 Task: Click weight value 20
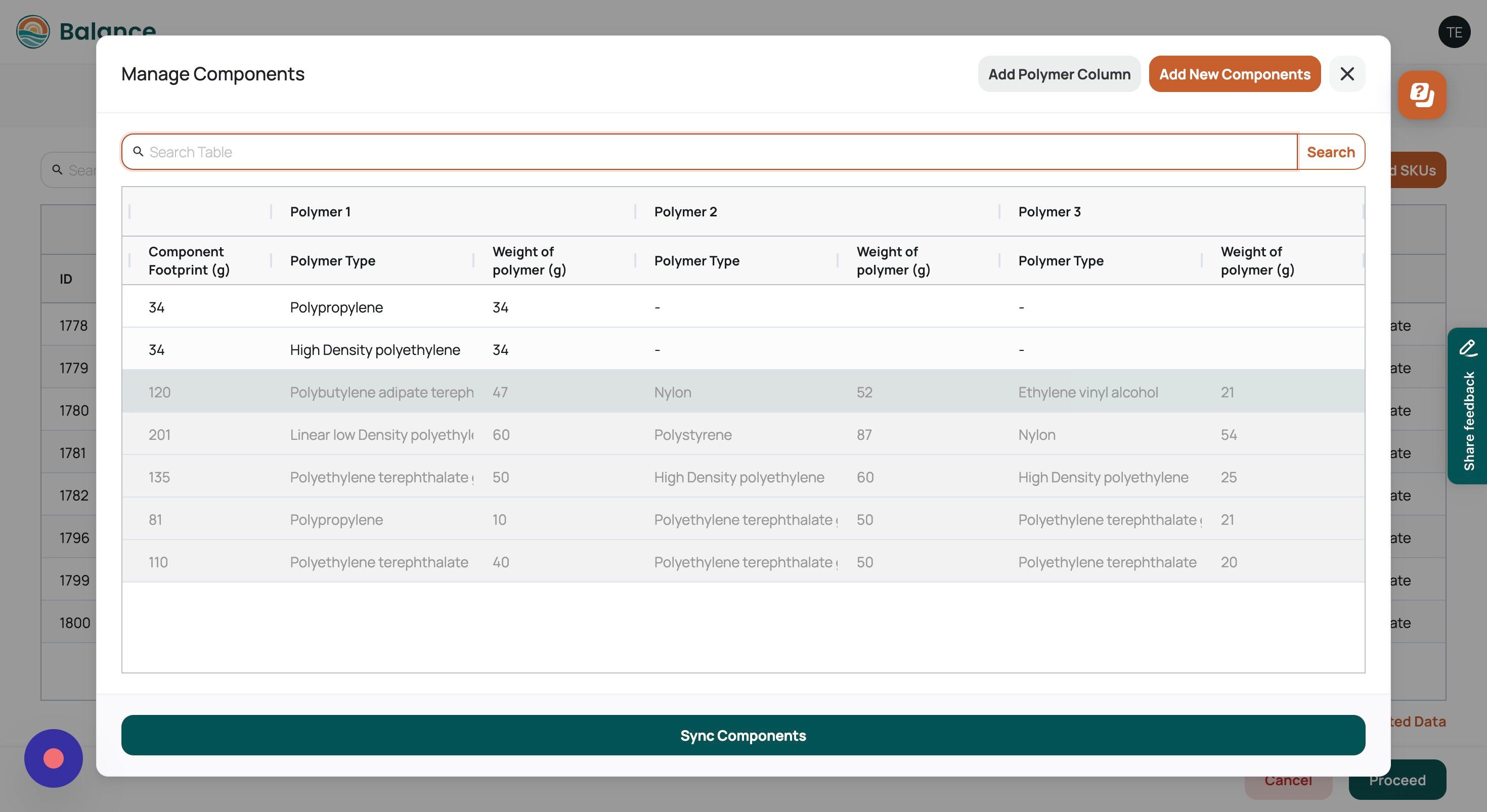pyautogui.click(x=1229, y=562)
